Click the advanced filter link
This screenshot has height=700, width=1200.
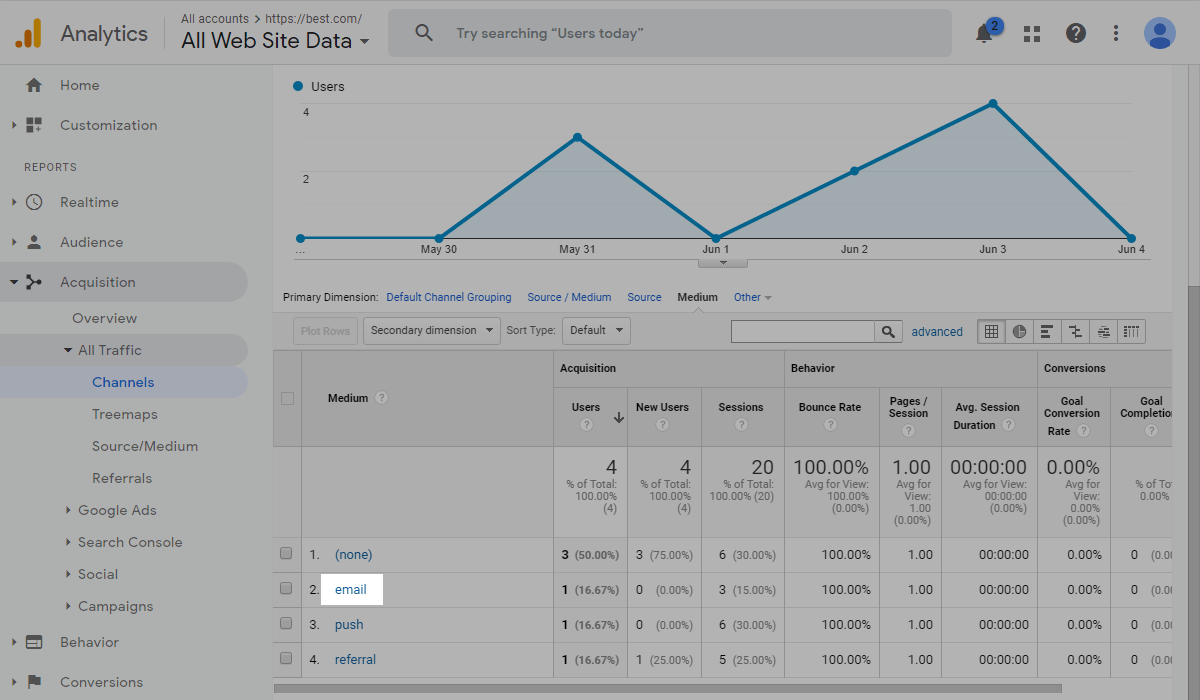(937, 331)
